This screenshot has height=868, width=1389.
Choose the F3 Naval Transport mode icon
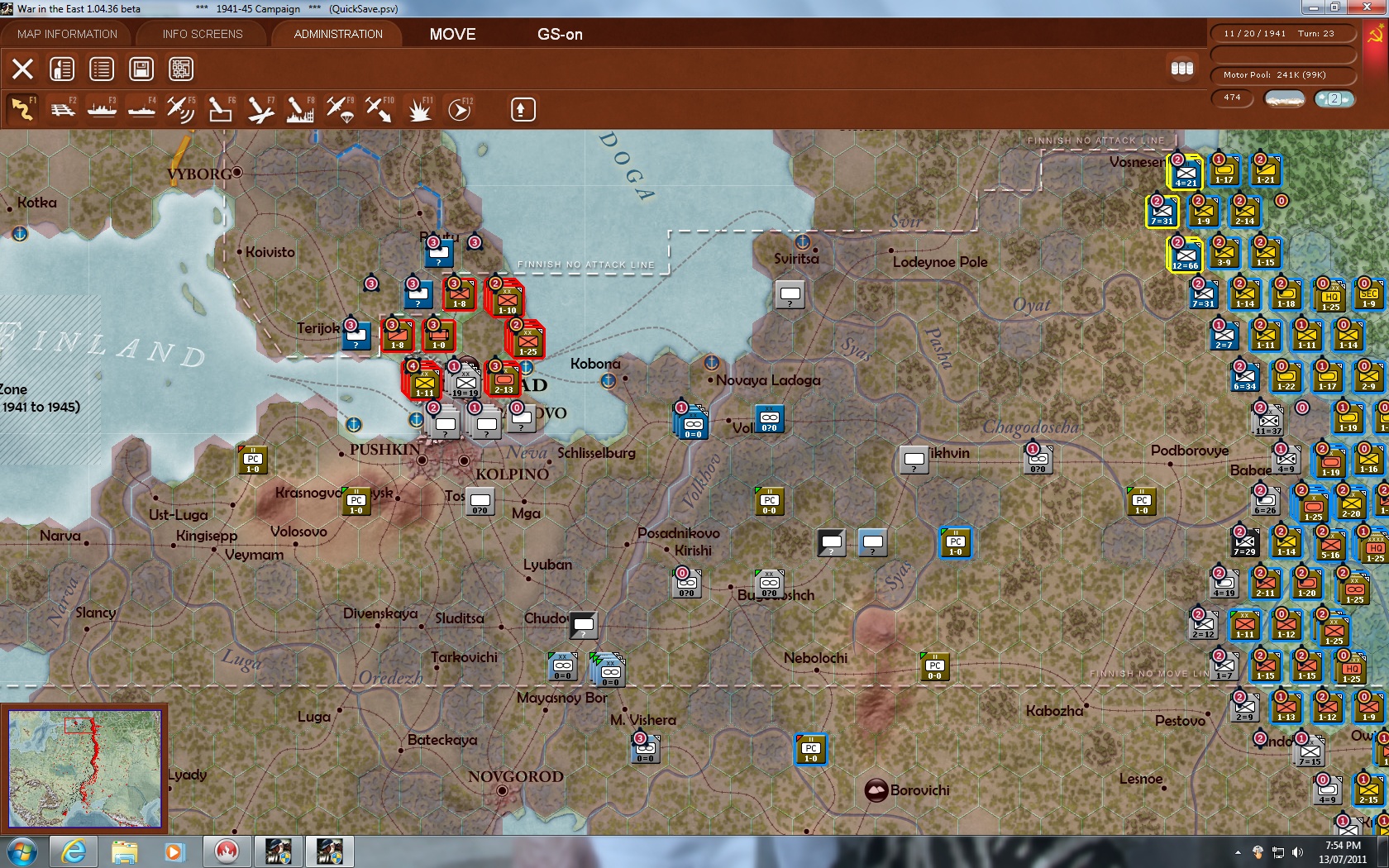pyautogui.click(x=102, y=109)
